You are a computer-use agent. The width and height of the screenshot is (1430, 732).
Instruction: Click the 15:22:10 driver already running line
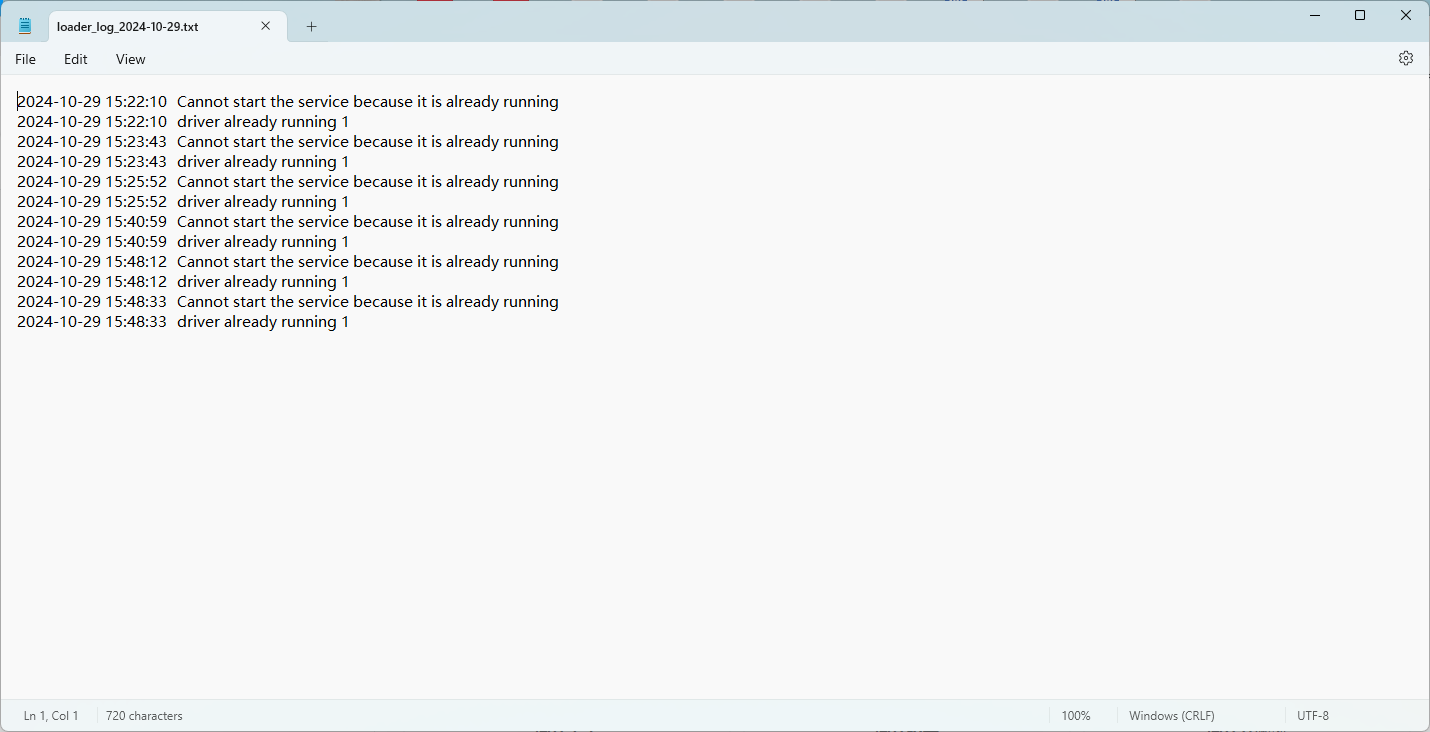tap(183, 122)
